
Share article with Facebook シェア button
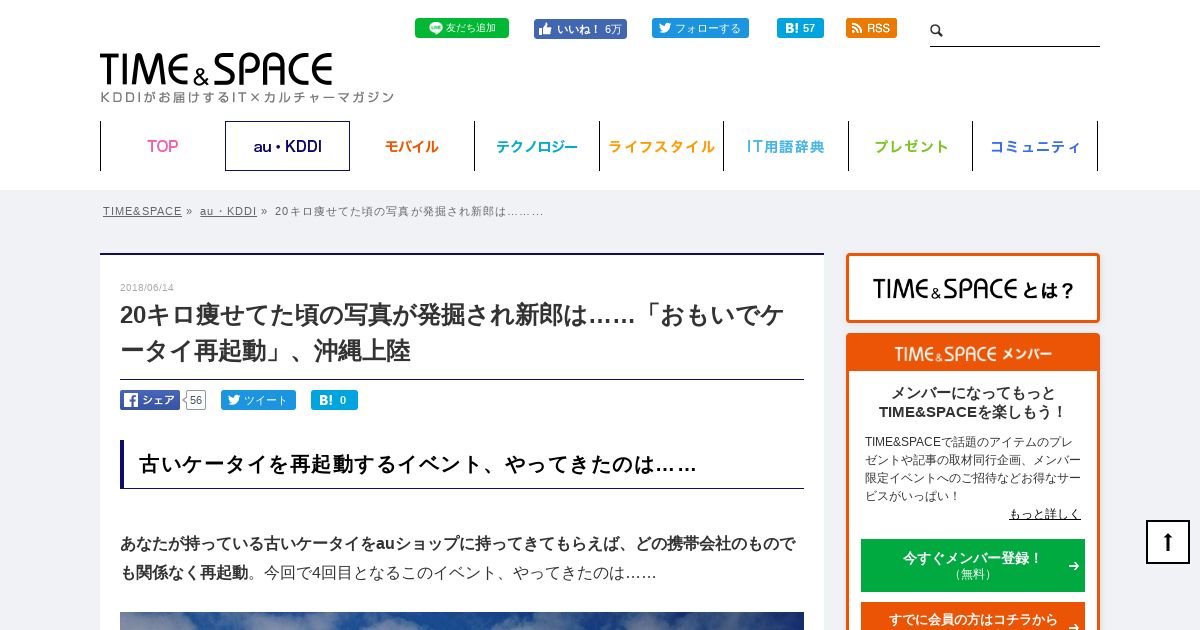tap(150, 400)
